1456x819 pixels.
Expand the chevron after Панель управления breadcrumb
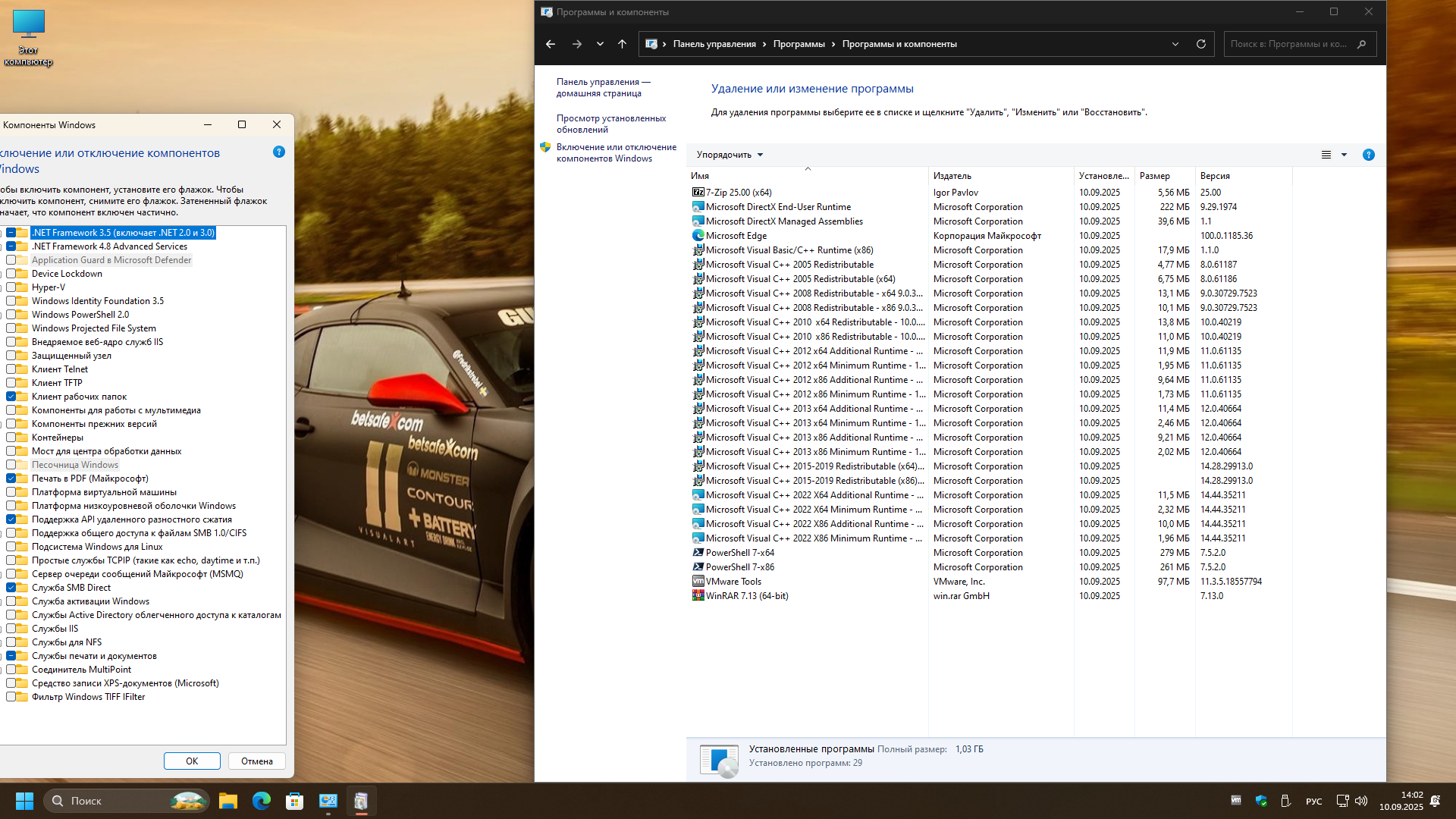[764, 44]
